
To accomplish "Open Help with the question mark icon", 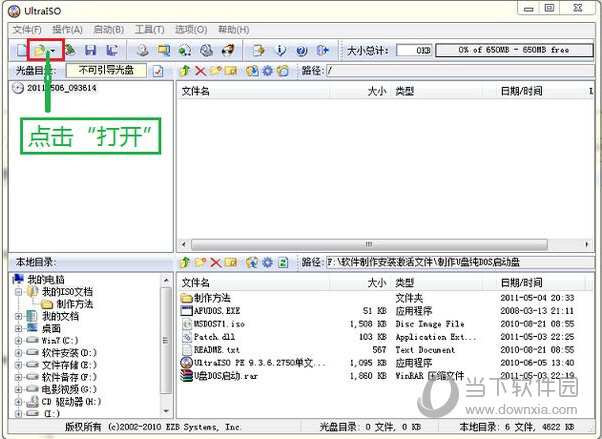I will pos(302,50).
